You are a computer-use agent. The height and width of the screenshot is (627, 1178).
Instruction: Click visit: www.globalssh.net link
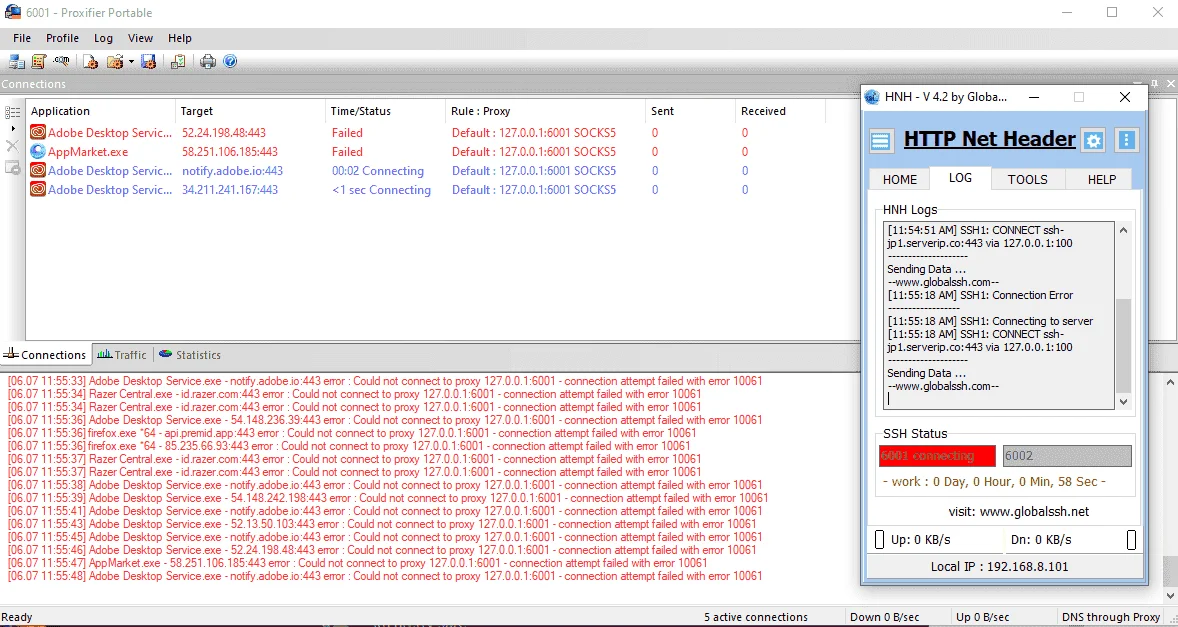click(x=1019, y=512)
